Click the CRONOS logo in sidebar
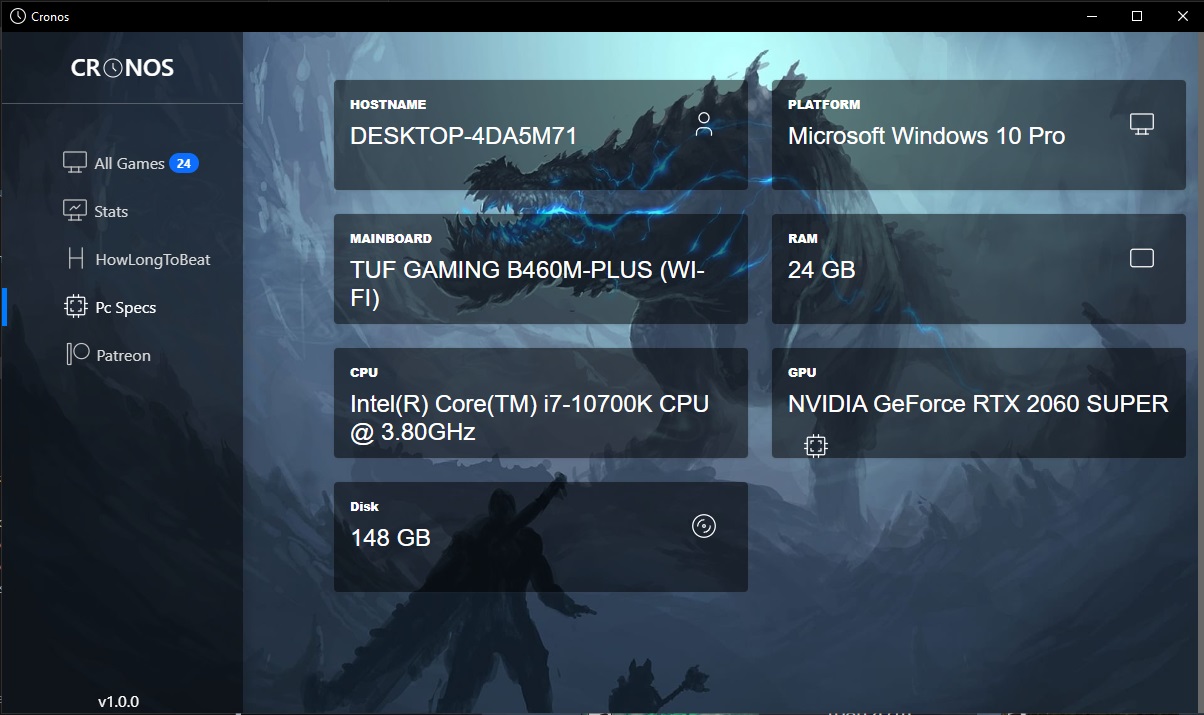This screenshot has width=1204, height=715. point(122,68)
